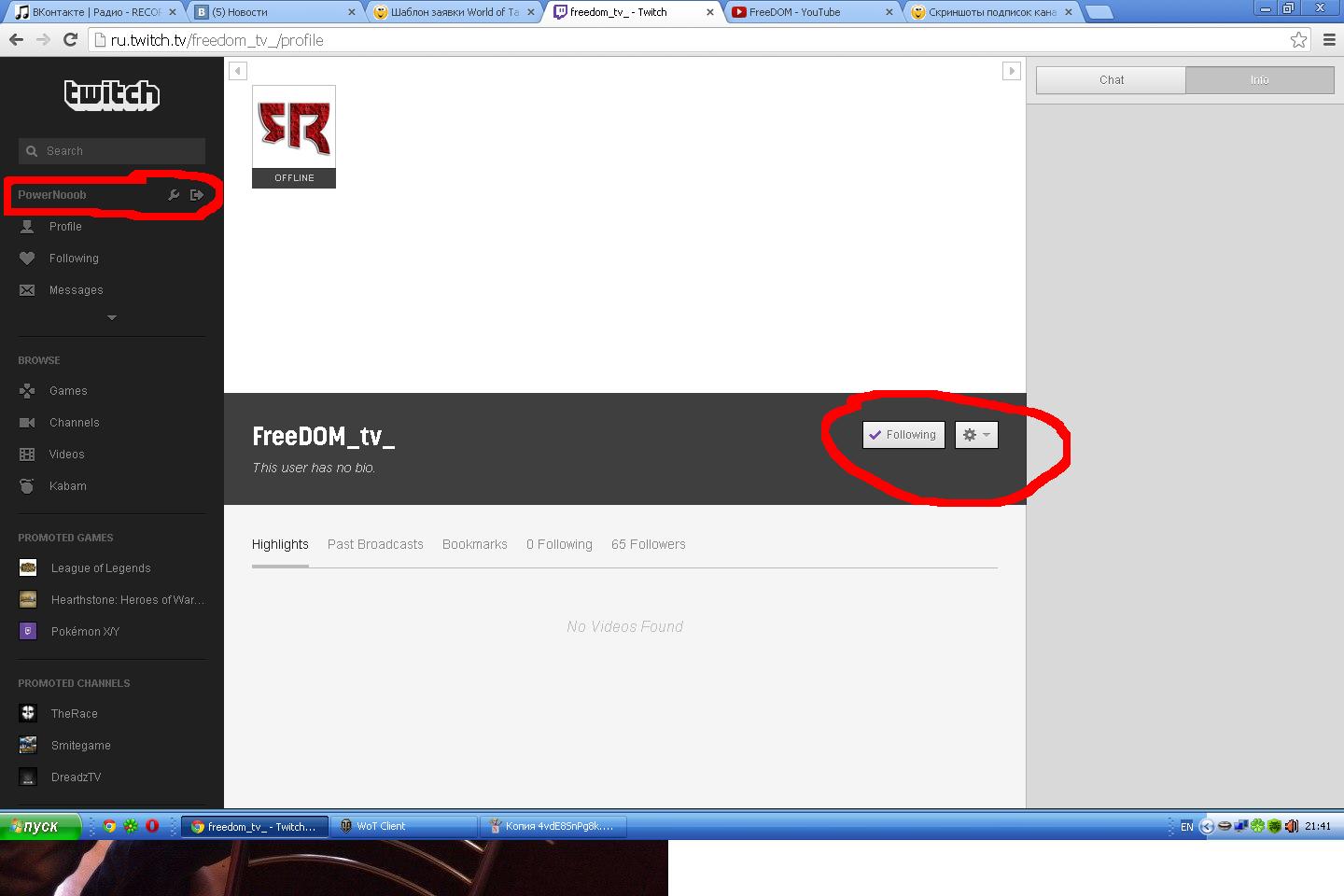Open Profile link in sidebar
Viewport: 1344px width, 896px height.
click(65, 227)
